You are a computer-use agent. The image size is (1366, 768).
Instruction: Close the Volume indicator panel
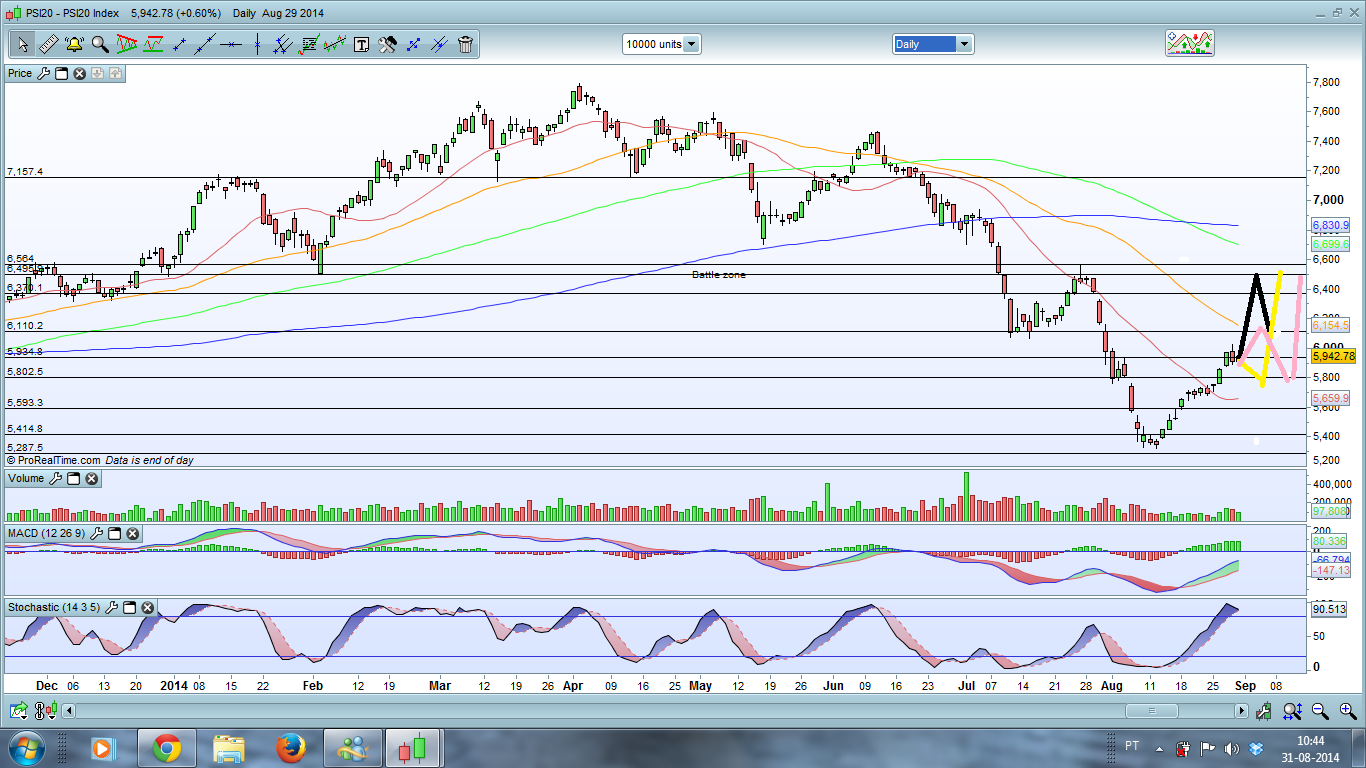pyautogui.click(x=92, y=479)
